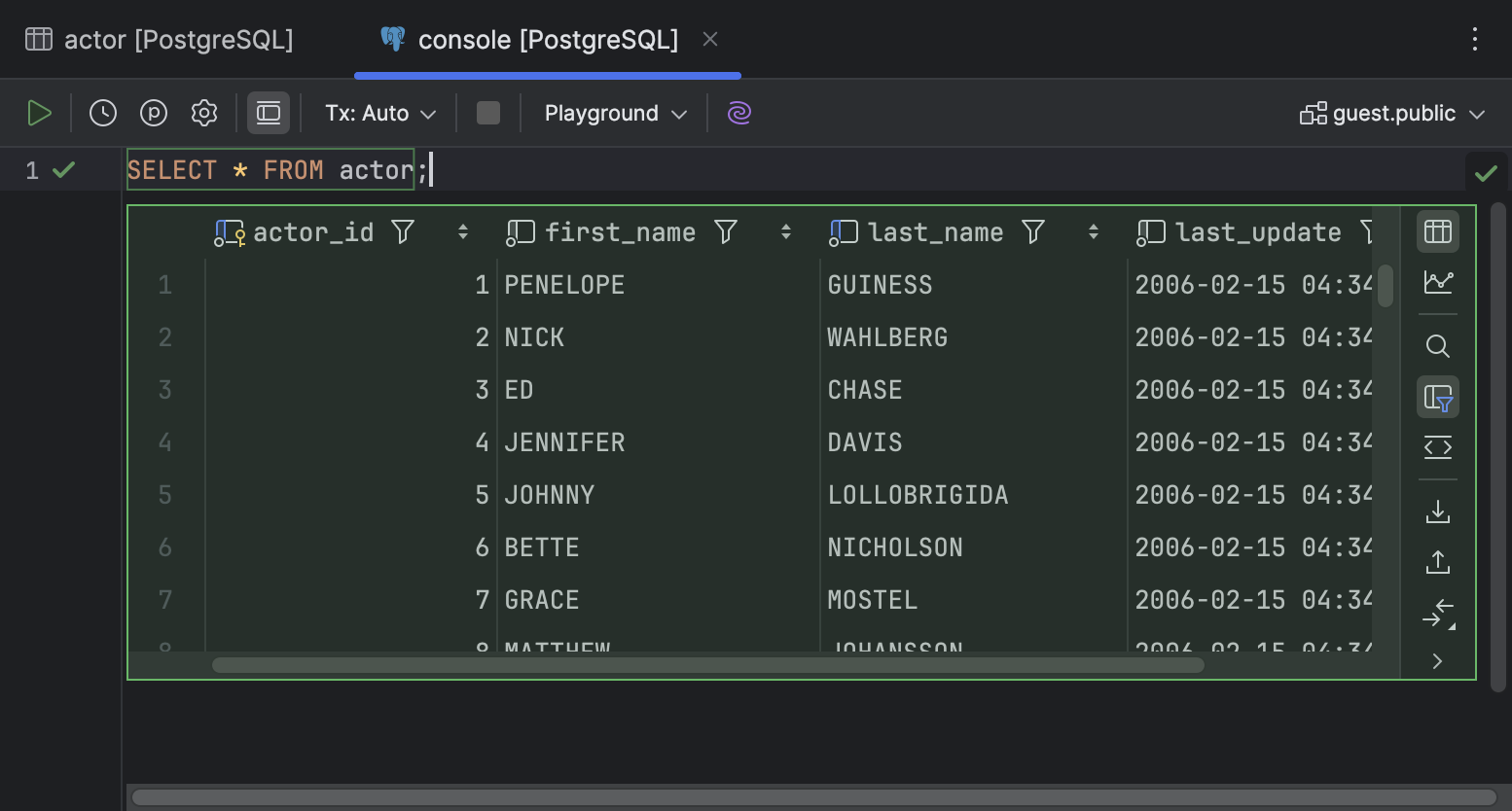
Task: Sort by the actor_id column arrows
Action: click(x=463, y=232)
